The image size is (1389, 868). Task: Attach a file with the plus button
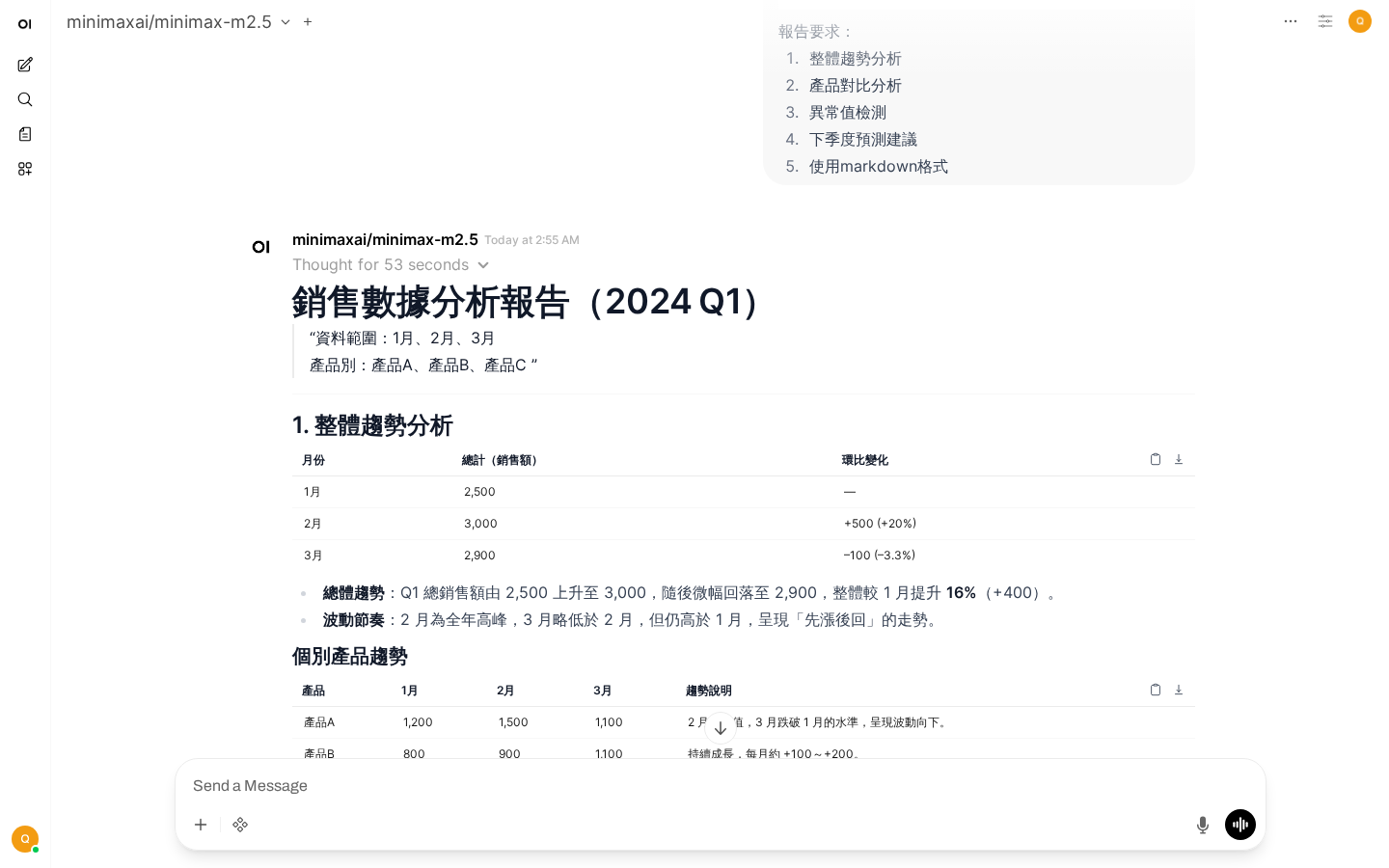(x=201, y=825)
